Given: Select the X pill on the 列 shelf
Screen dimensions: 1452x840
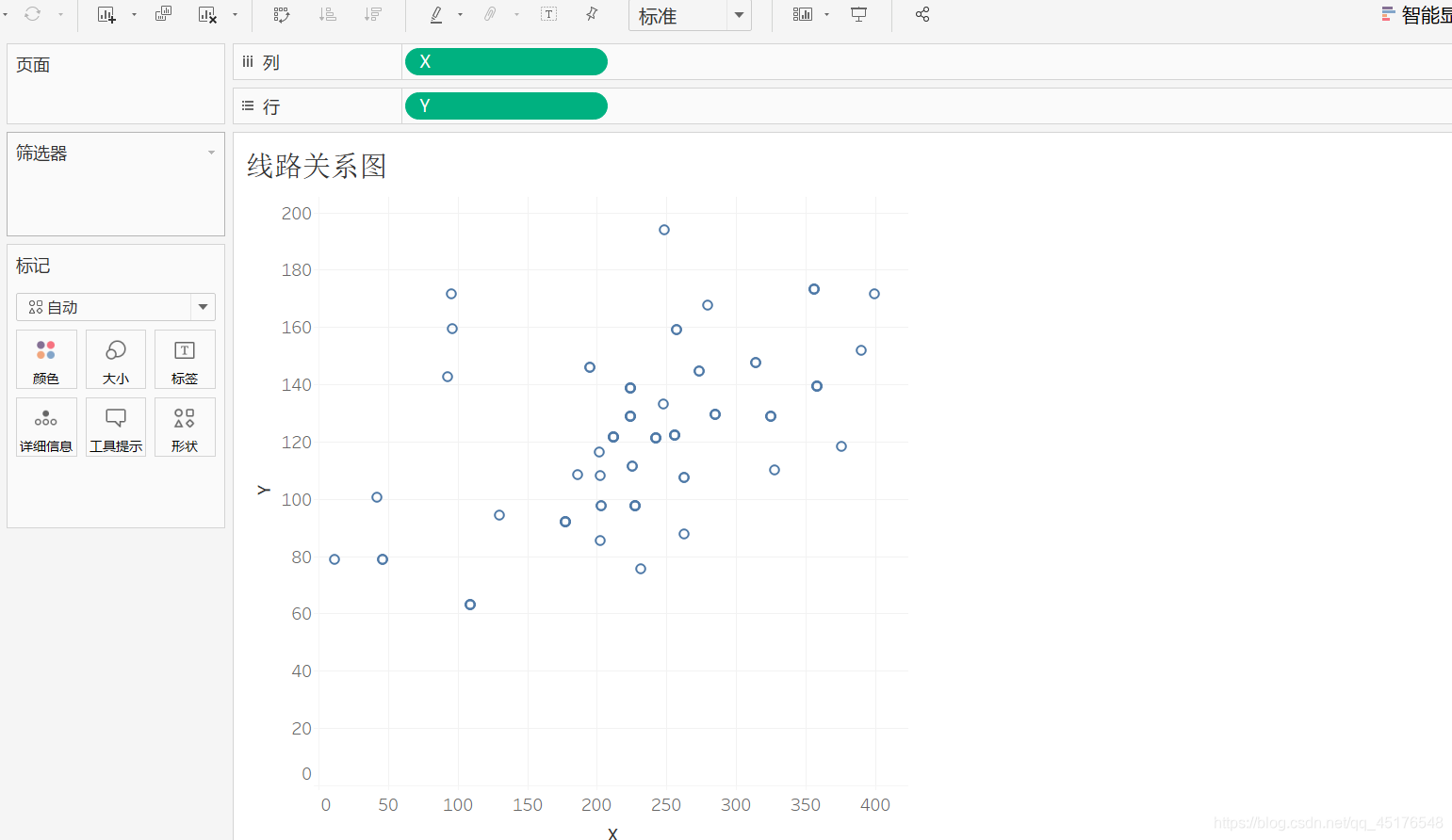Looking at the screenshot, I should tap(506, 61).
